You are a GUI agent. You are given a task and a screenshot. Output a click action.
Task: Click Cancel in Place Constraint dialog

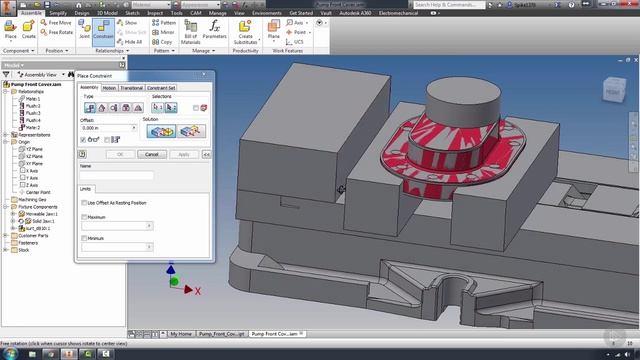tap(151, 155)
